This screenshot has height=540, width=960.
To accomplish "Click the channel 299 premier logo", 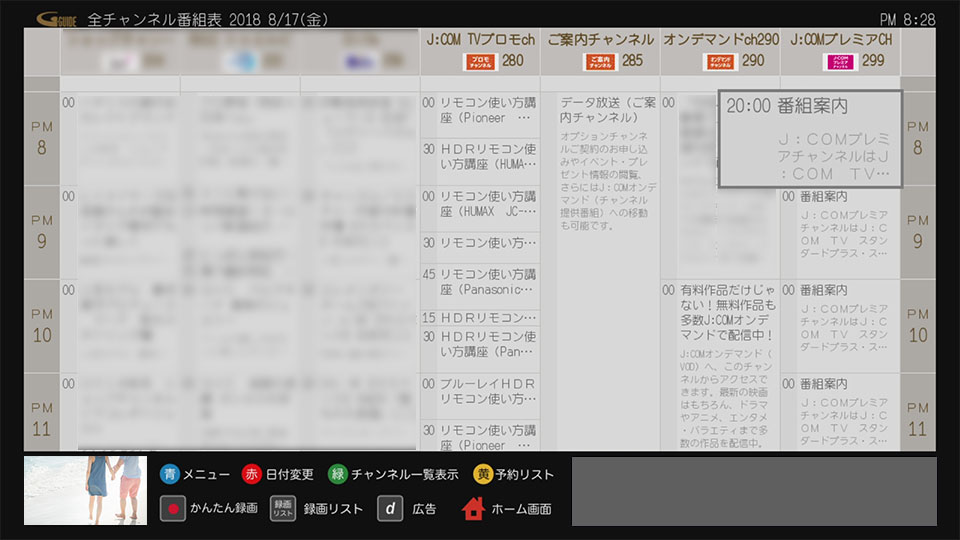I will (840, 61).
